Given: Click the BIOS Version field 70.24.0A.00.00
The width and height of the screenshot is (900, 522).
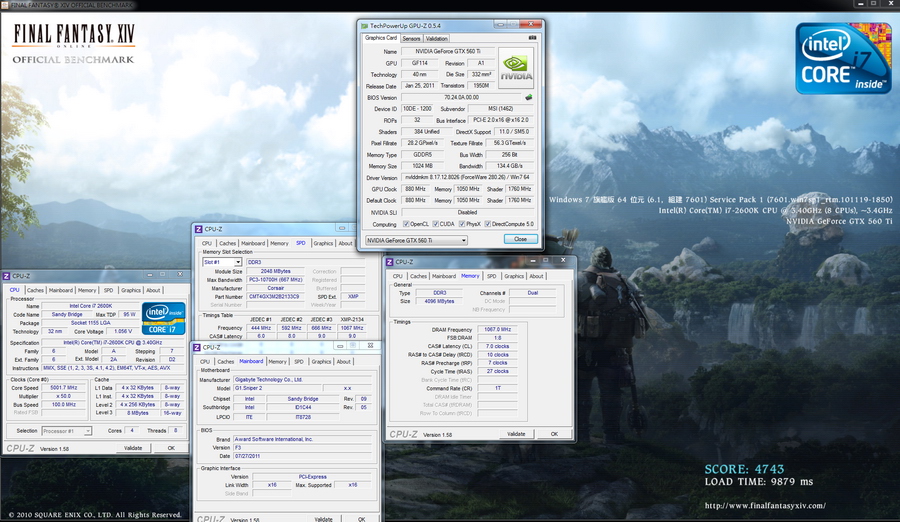Looking at the screenshot, I should click(x=461, y=98).
